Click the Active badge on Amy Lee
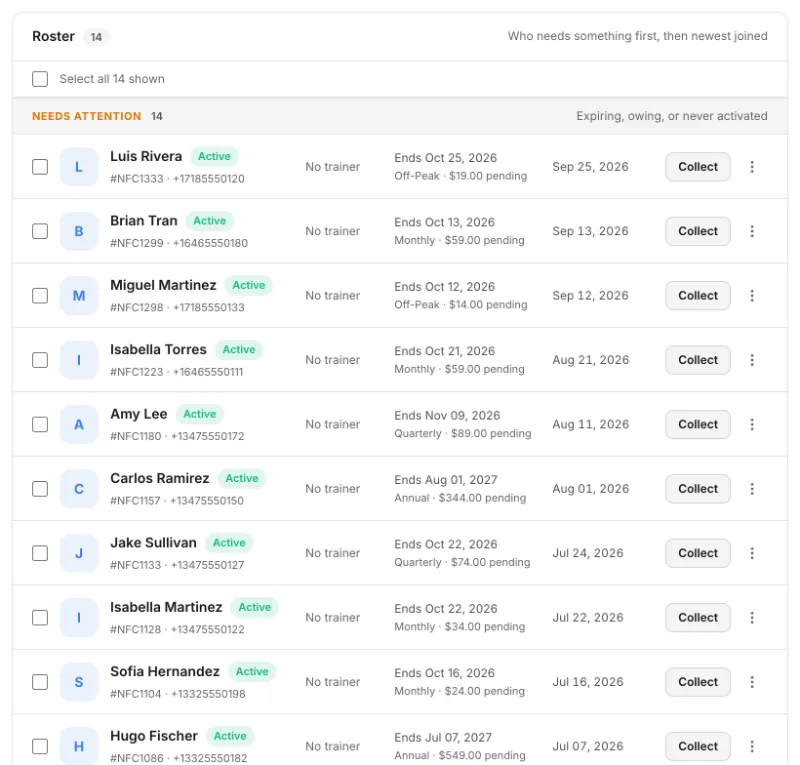 tap(199, 414)
